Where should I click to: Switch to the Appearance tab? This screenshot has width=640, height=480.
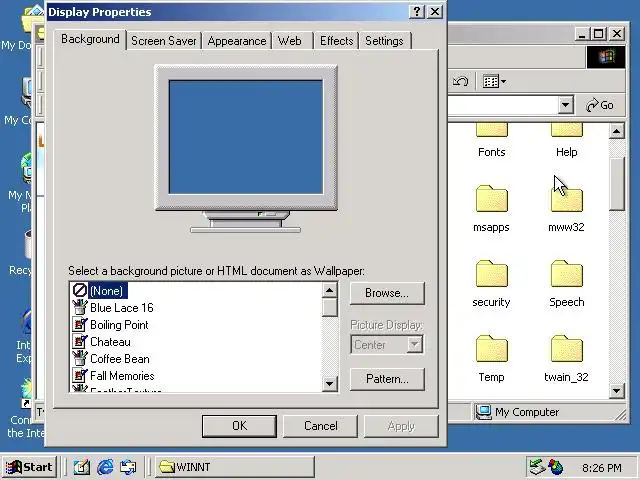tap(237, 41)
